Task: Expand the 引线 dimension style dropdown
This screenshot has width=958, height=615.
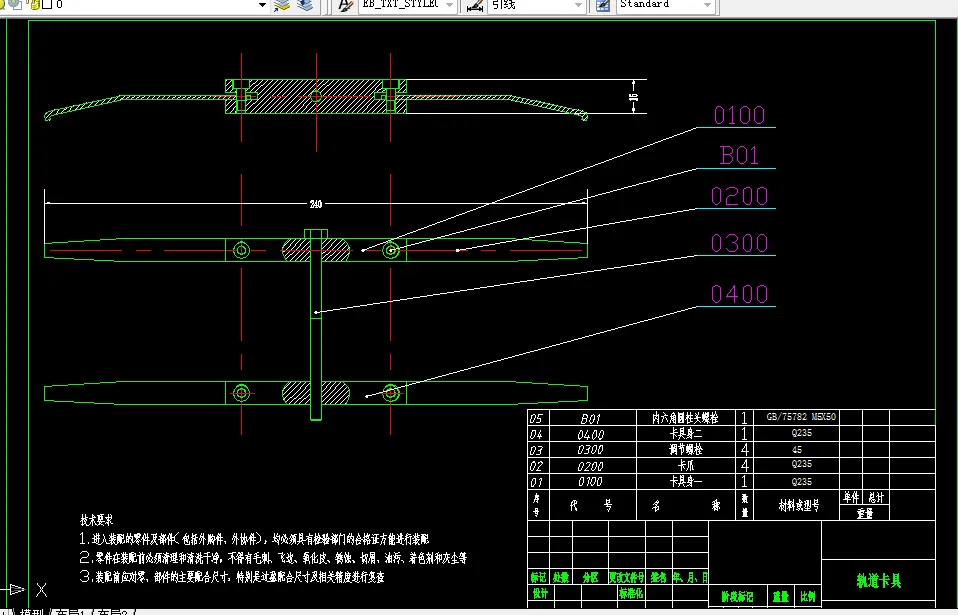Action: click(x=578, y=5)
